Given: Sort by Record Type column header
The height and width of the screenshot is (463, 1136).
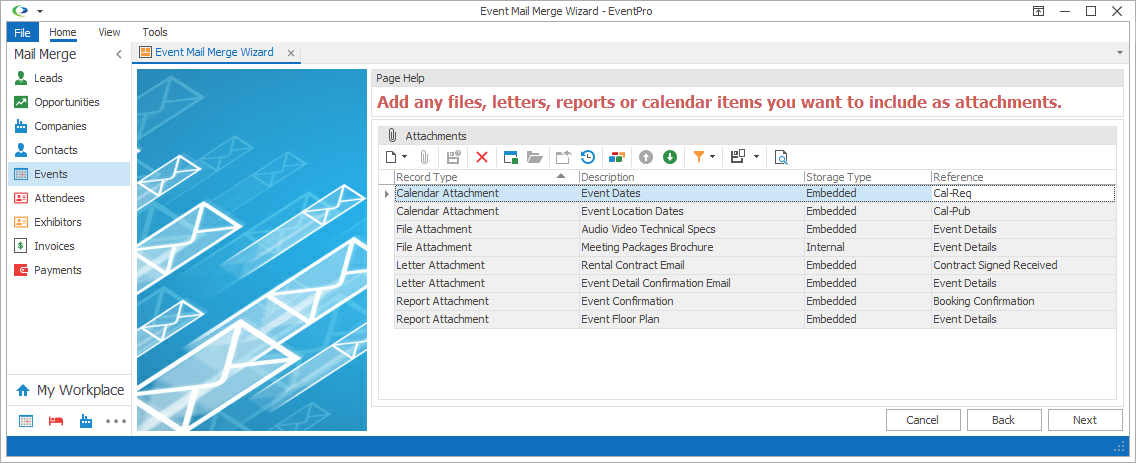Looking at the screenshot, I should pos(486,177).
